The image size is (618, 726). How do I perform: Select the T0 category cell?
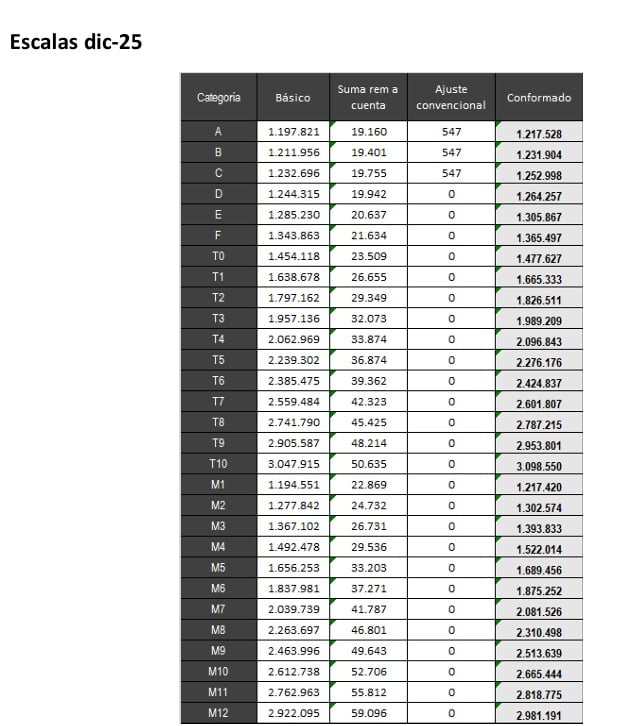pyautogui.click(x=218, y=256)
